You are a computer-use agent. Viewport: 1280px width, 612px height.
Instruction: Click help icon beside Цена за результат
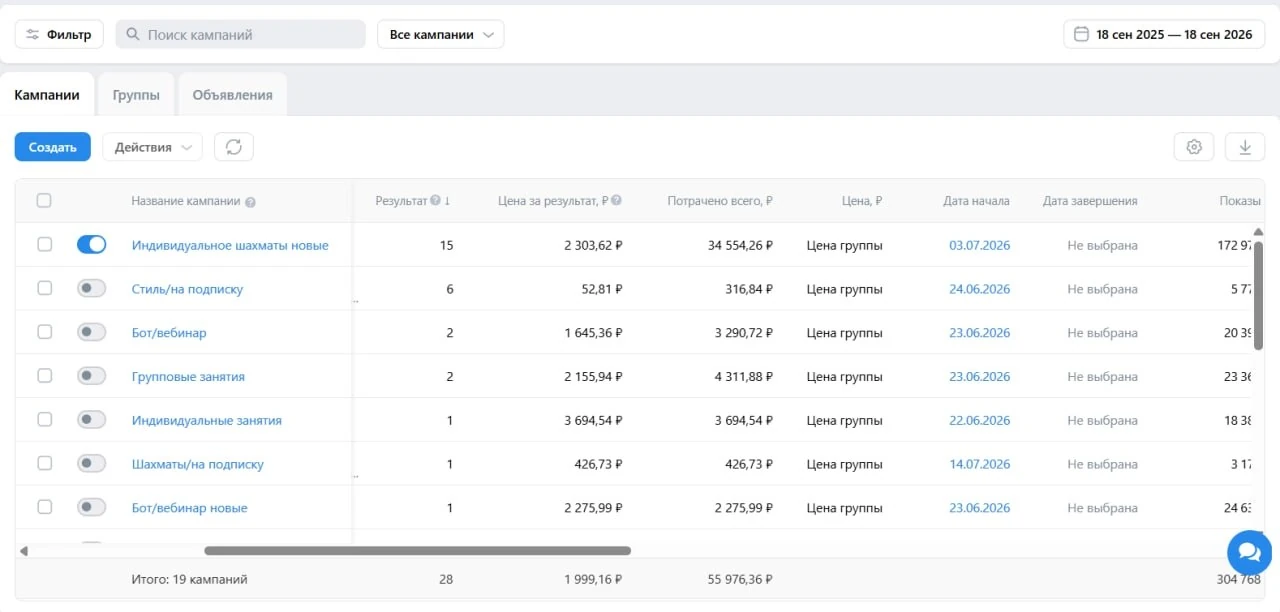616,201
